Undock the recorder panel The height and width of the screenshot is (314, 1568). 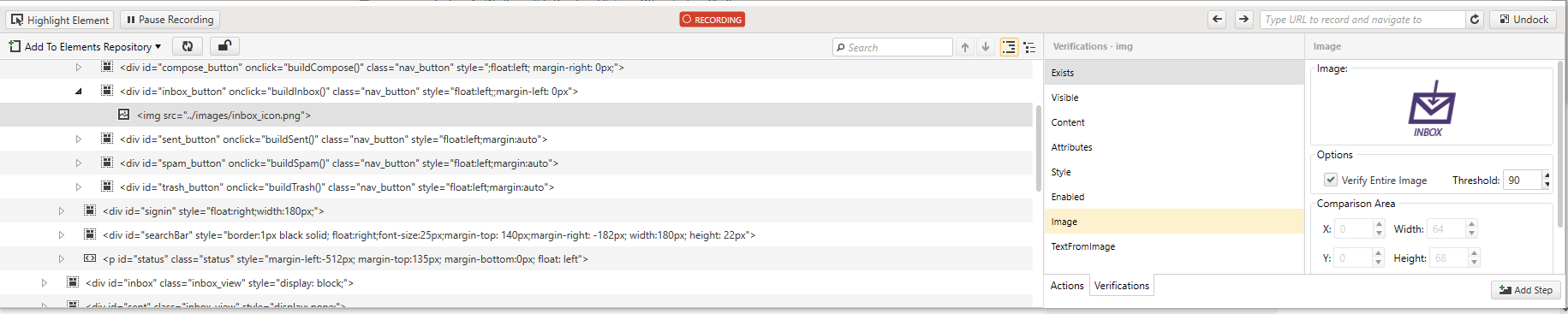(x=1523, y=20)
